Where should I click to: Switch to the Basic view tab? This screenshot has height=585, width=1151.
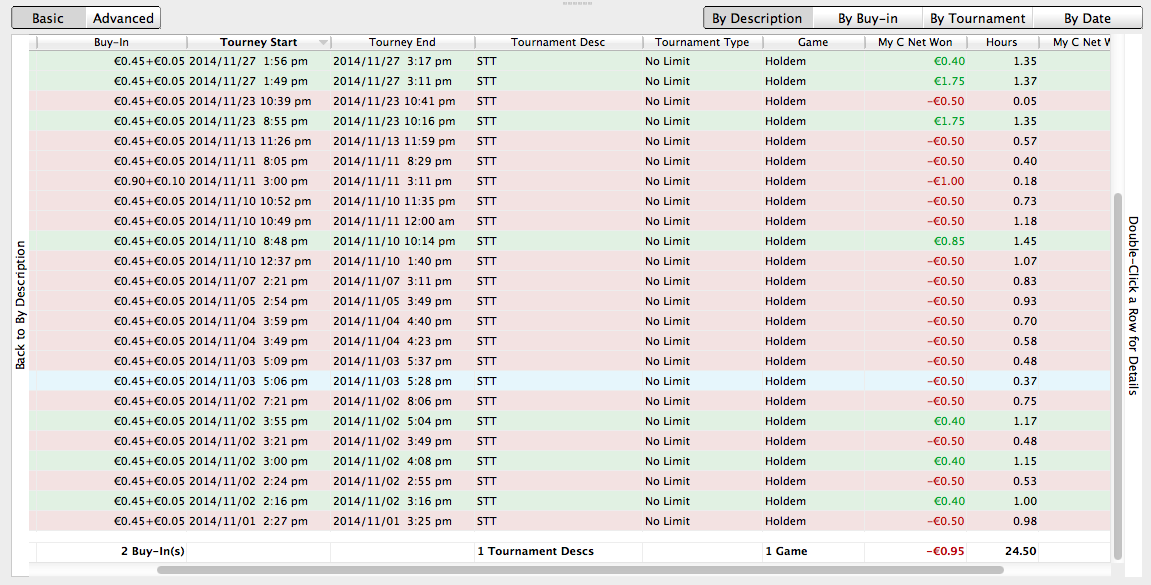pyautogui.click(x=48, y=18)
